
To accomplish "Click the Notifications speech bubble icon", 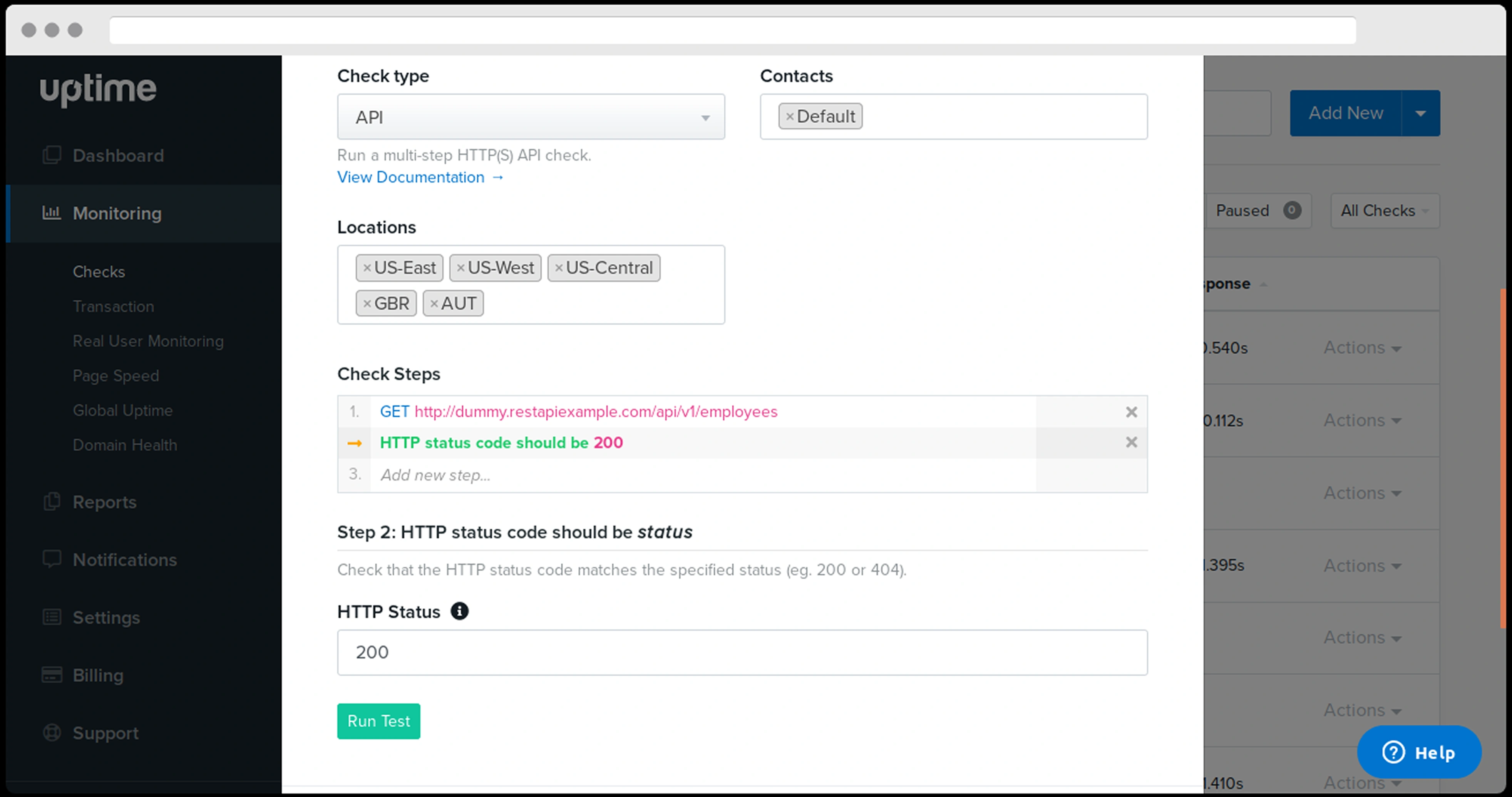I will pyautogui.click(x=52, y=559).
